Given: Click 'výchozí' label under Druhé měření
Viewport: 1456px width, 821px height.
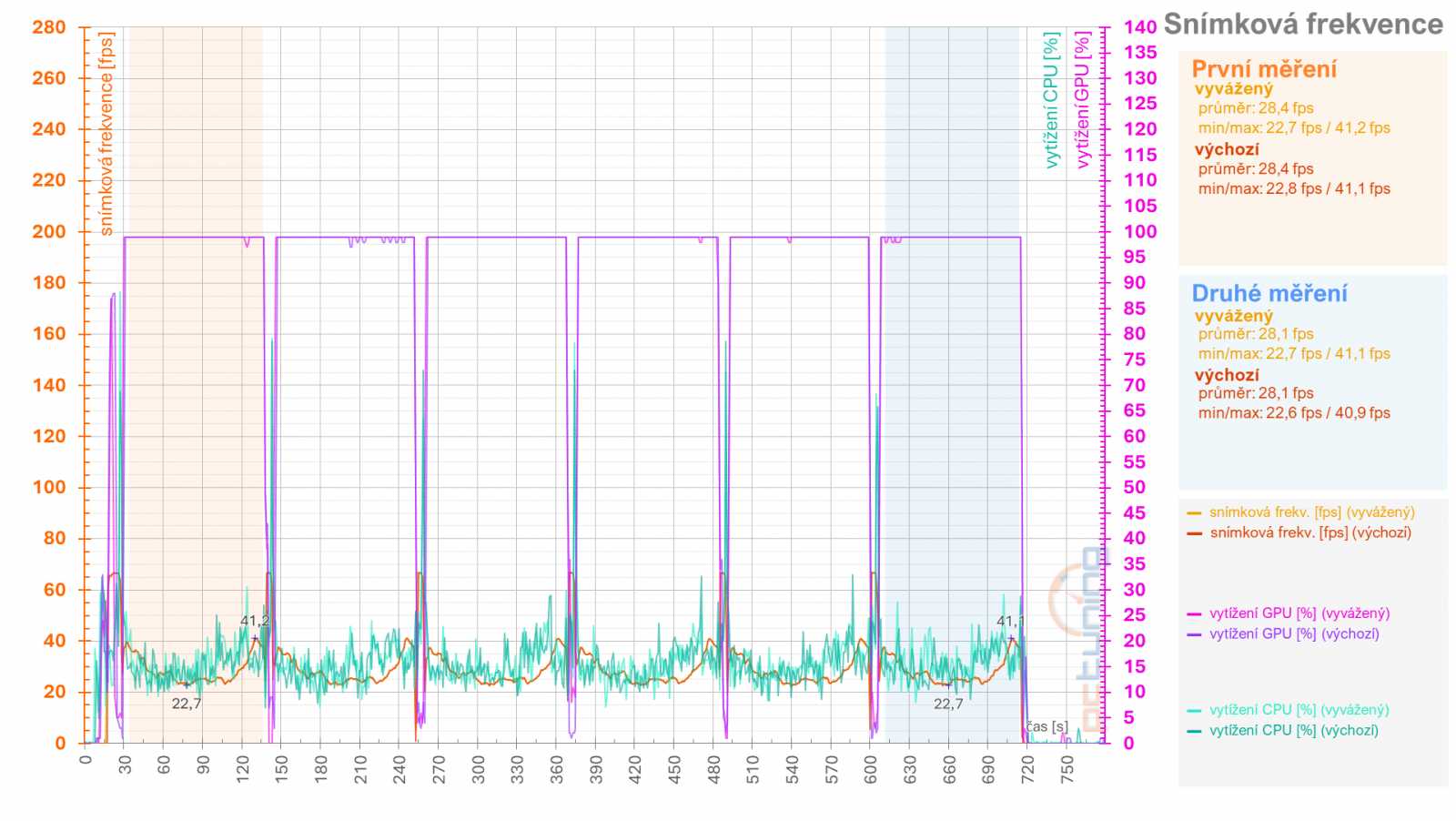Looking at the screenshot, I should click(x=1227, y=375).
